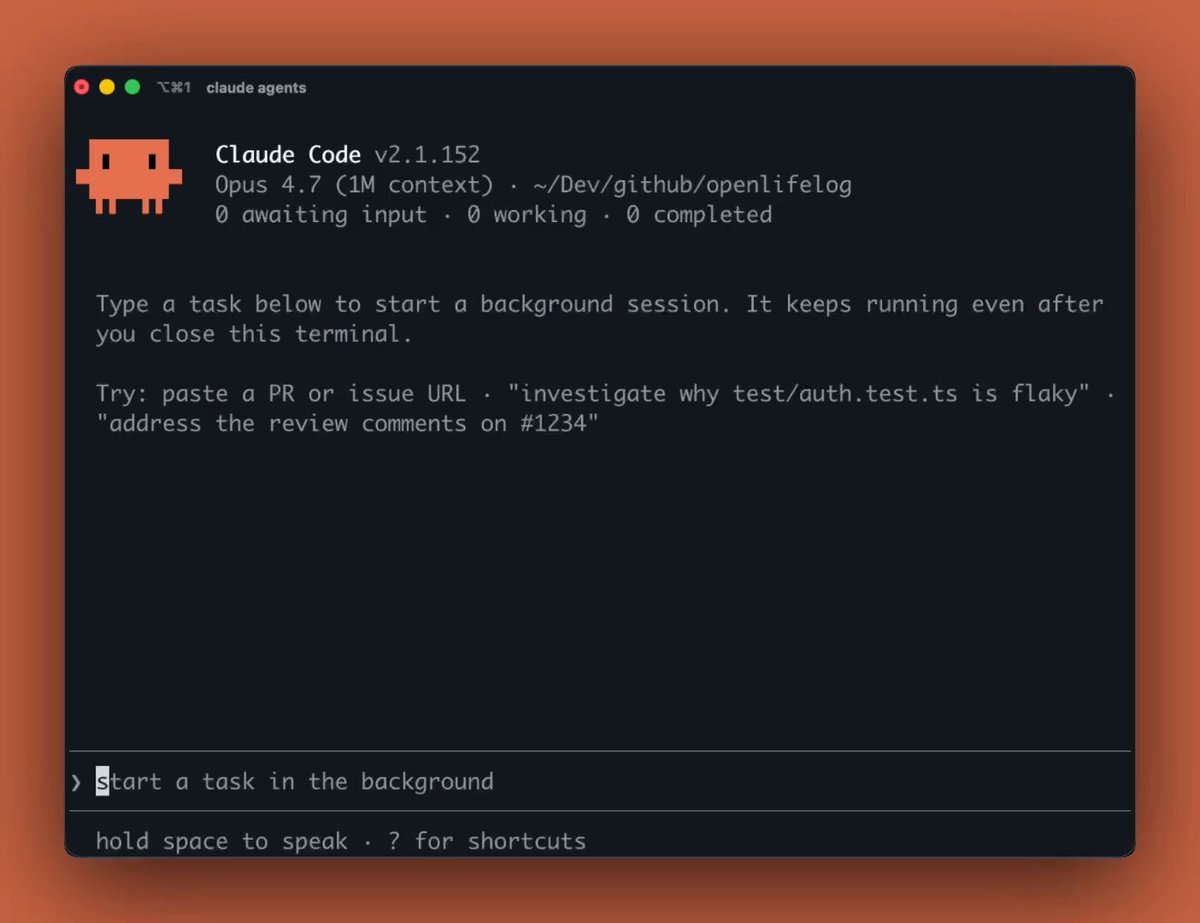Click the yellow minimize window button

pyautogui.click(x=107, y=87)
